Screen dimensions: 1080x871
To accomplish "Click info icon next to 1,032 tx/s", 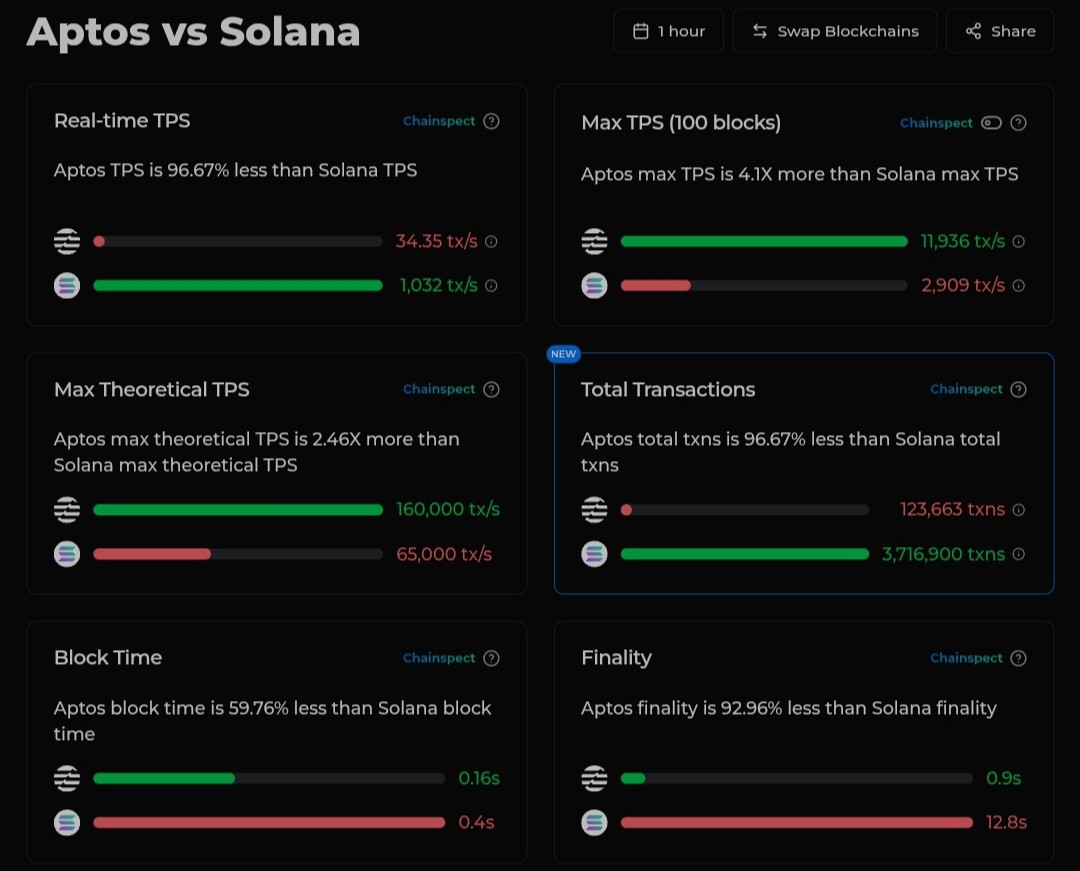I will (491, 286).
